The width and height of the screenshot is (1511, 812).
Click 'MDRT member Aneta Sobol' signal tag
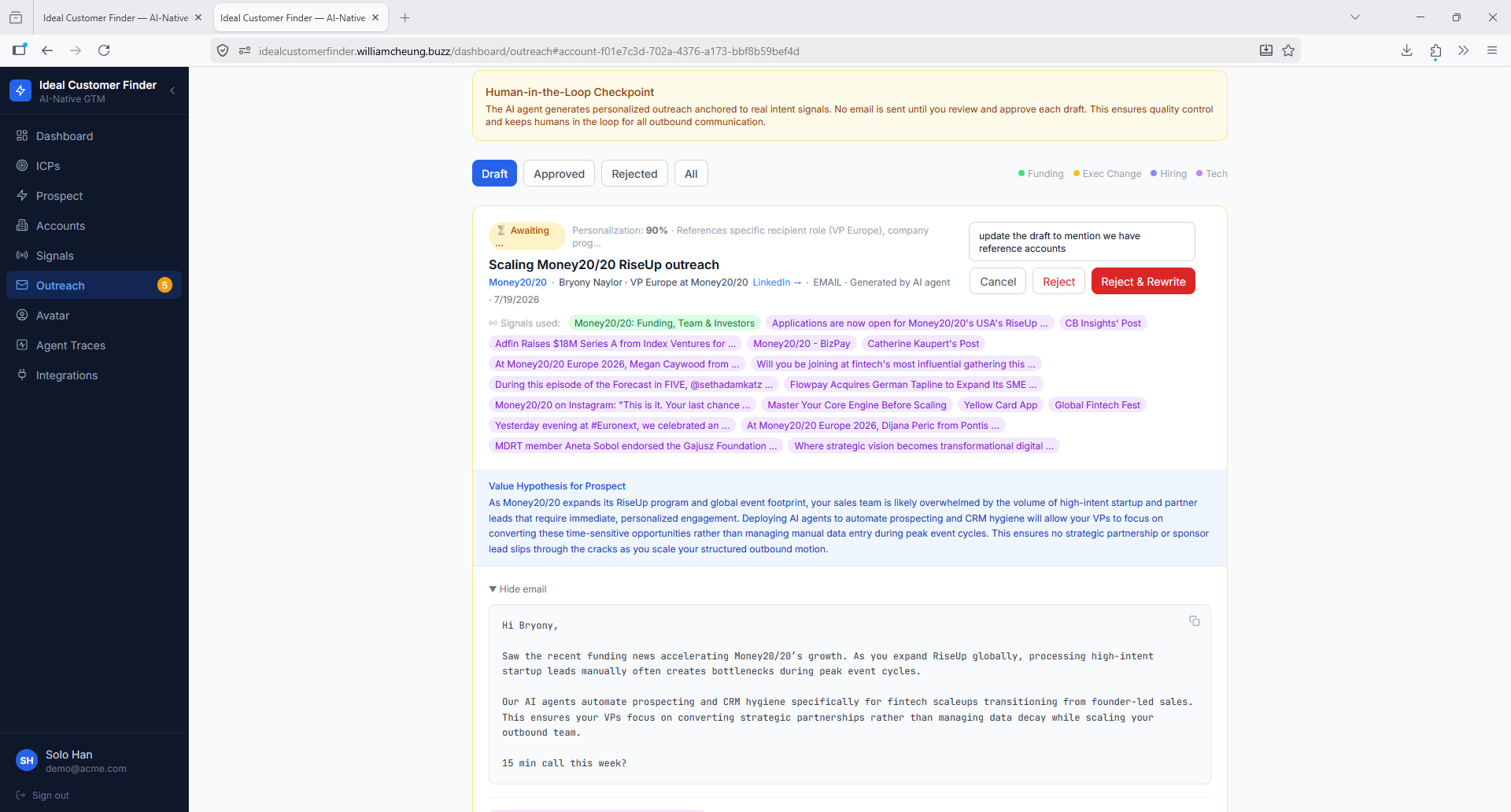point(636,446)
